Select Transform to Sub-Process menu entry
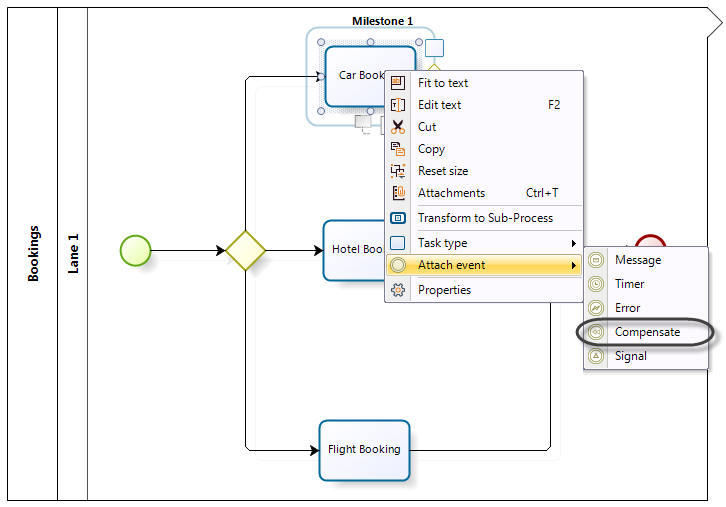 coord(485,218)
